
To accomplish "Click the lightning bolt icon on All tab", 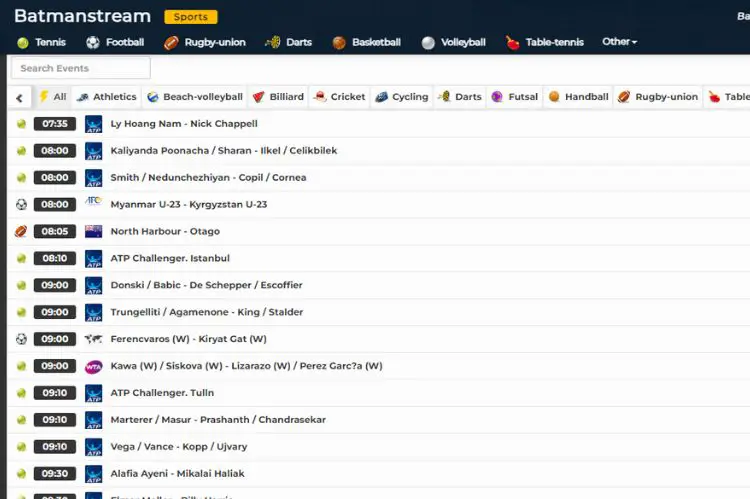I will [44, 97].
